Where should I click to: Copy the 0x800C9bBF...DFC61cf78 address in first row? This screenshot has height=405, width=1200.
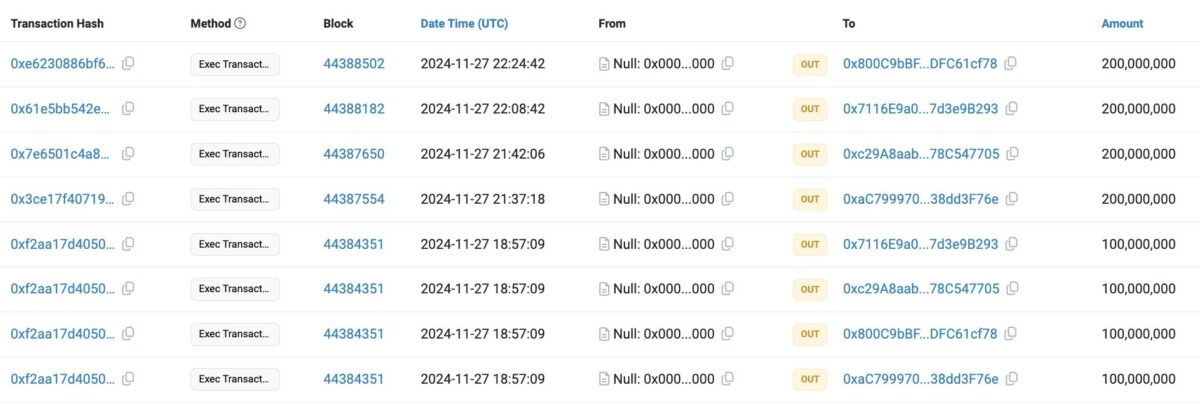tap(1011, 64)
